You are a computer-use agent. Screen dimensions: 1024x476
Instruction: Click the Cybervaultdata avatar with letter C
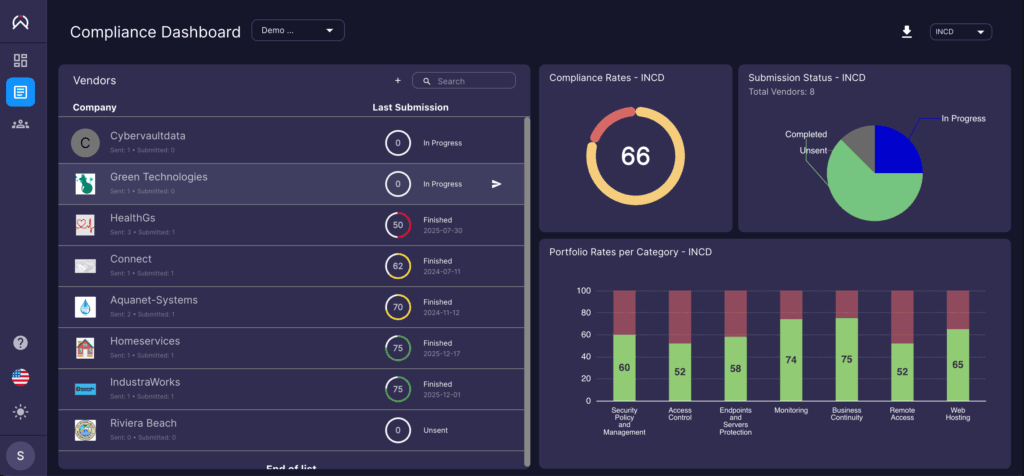86,143
